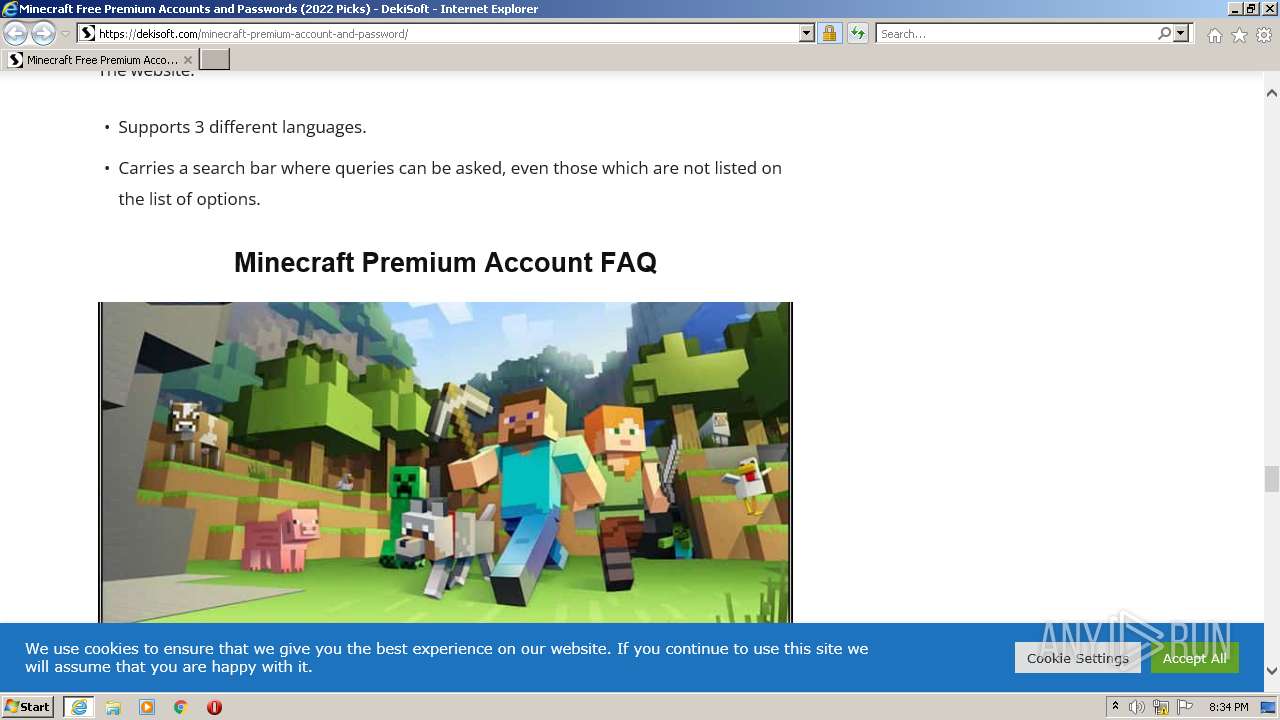Image resolution: width=1280 pixels, height=720 pixels.
Task: Click the vertical scrollbar thumb
Action: pos(1272,479)
